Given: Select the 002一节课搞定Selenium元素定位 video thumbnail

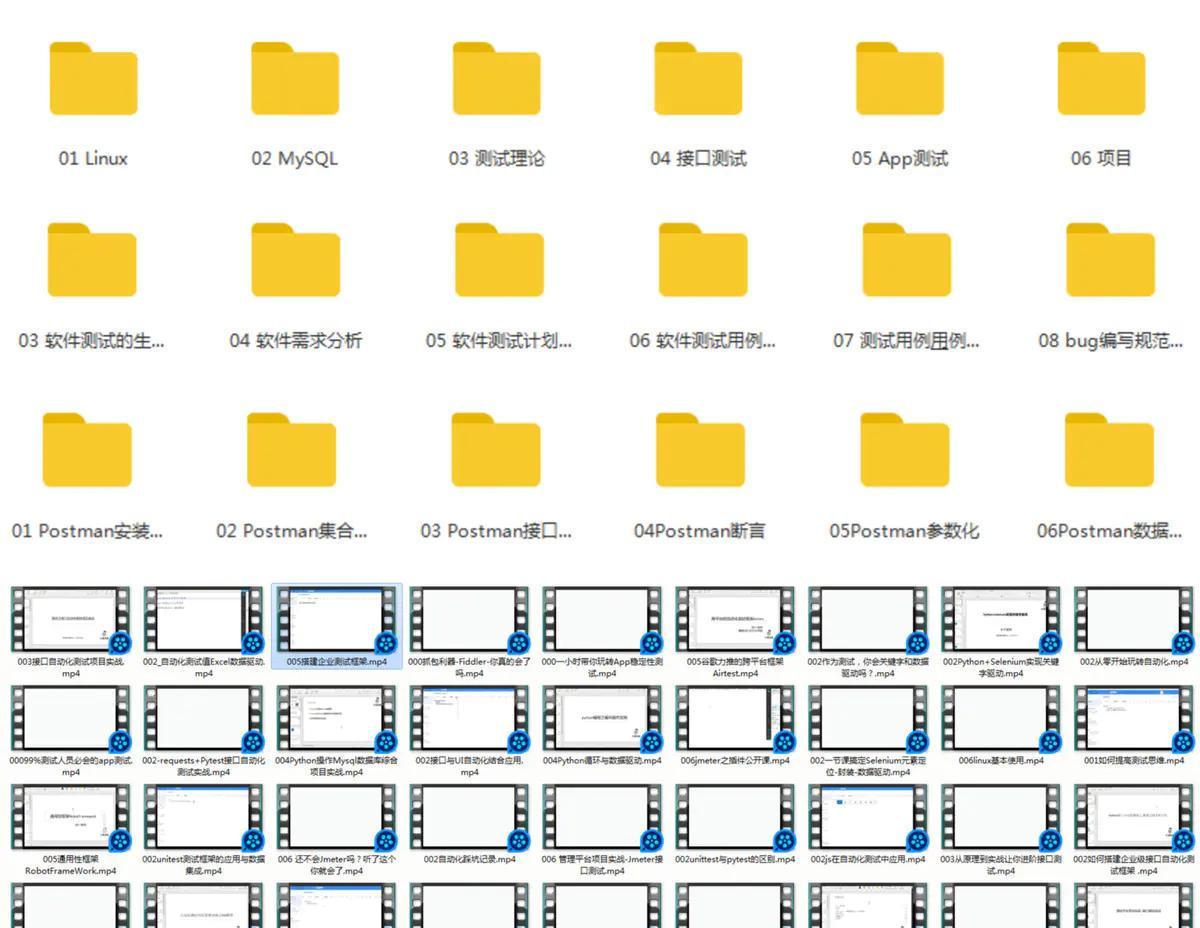Looking at the screenshot, I should (x=869, y=718).
